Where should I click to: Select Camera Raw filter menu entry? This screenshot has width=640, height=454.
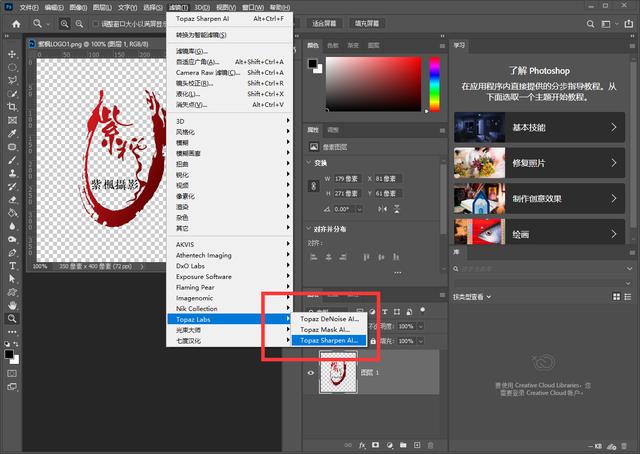[230, 72]
